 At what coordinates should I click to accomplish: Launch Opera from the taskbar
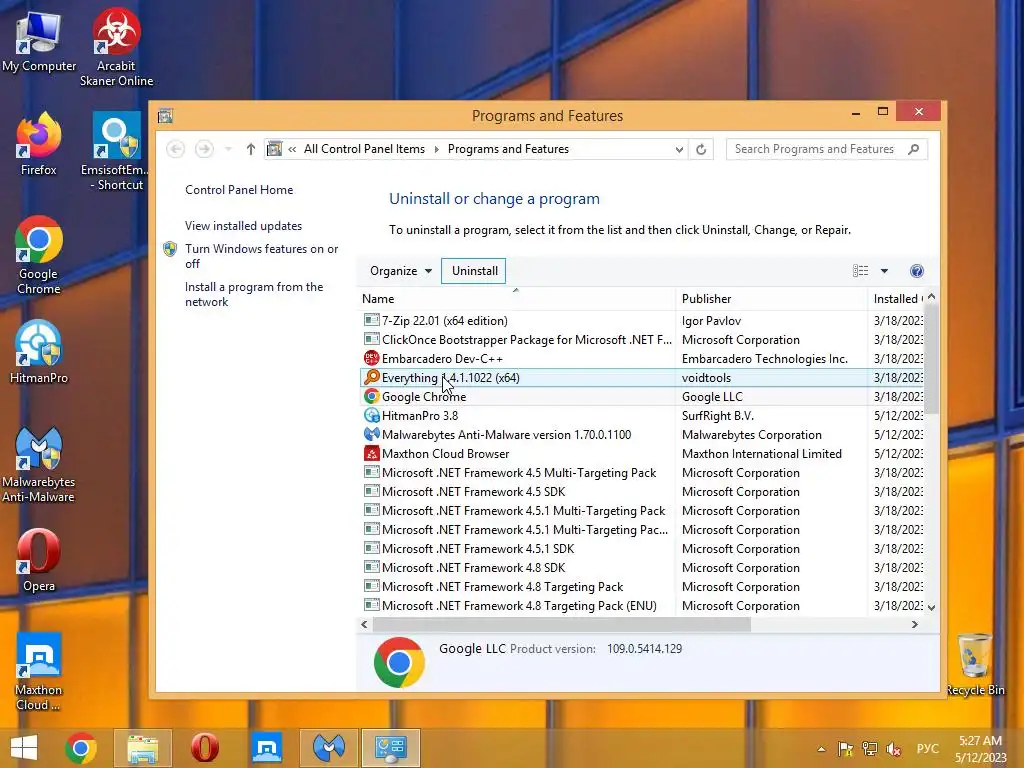[205, 748]
